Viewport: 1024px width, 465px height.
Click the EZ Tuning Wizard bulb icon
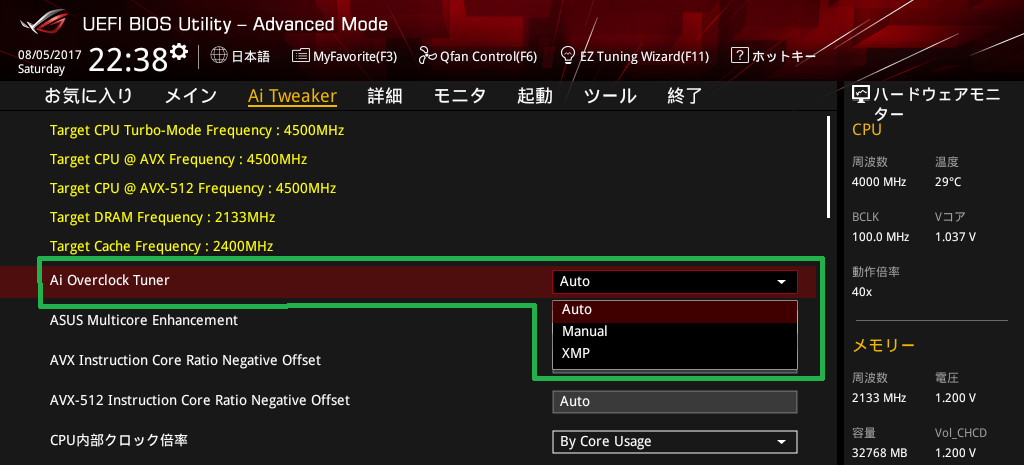click(568, 56)
